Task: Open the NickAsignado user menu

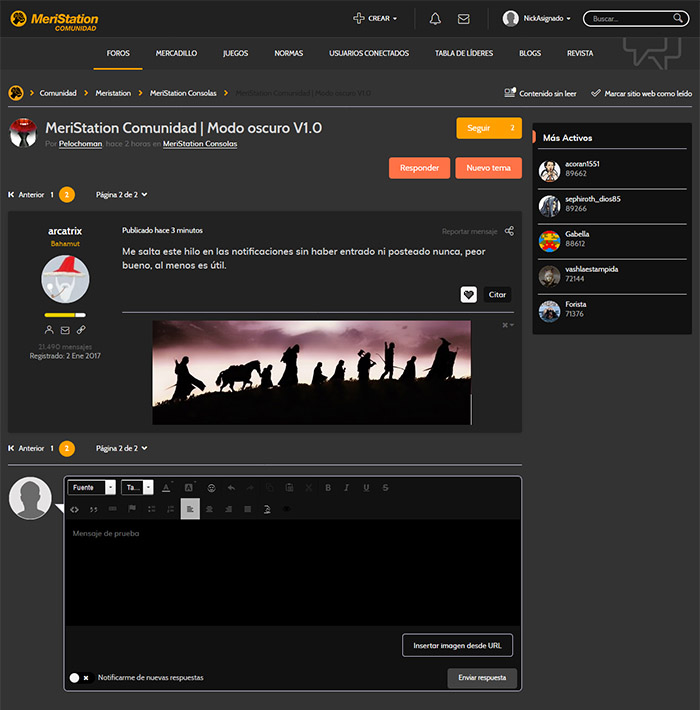Action: tap(537, 19)
